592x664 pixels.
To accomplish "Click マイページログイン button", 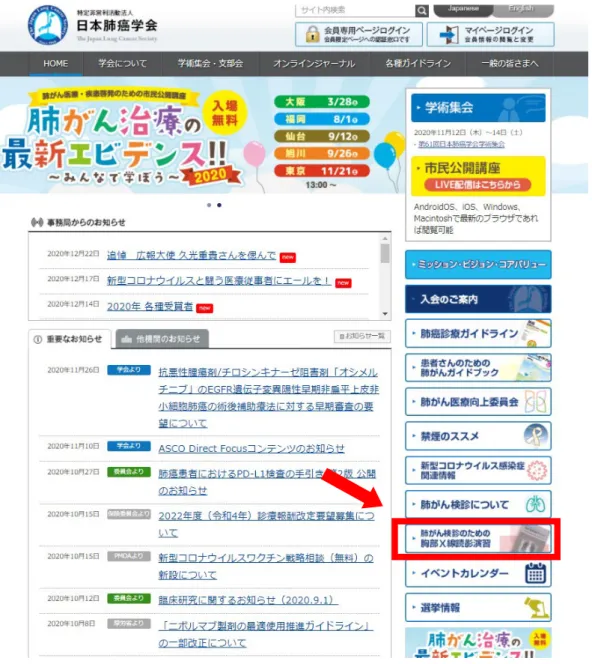I will click(490, 34).
